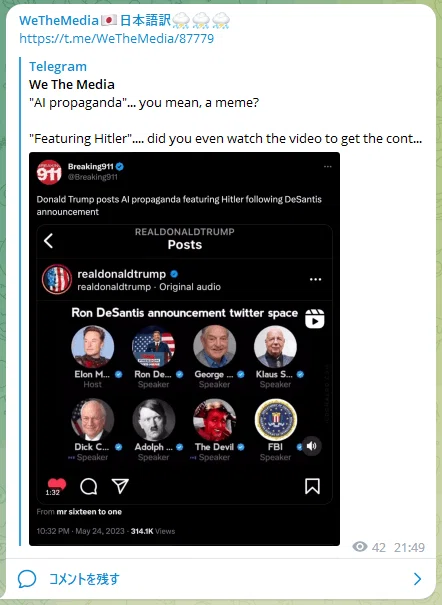Open the t.me/WeTheMedia/87779 link
The height and width of the screenshot is (605, 442).
pos(116,39)
